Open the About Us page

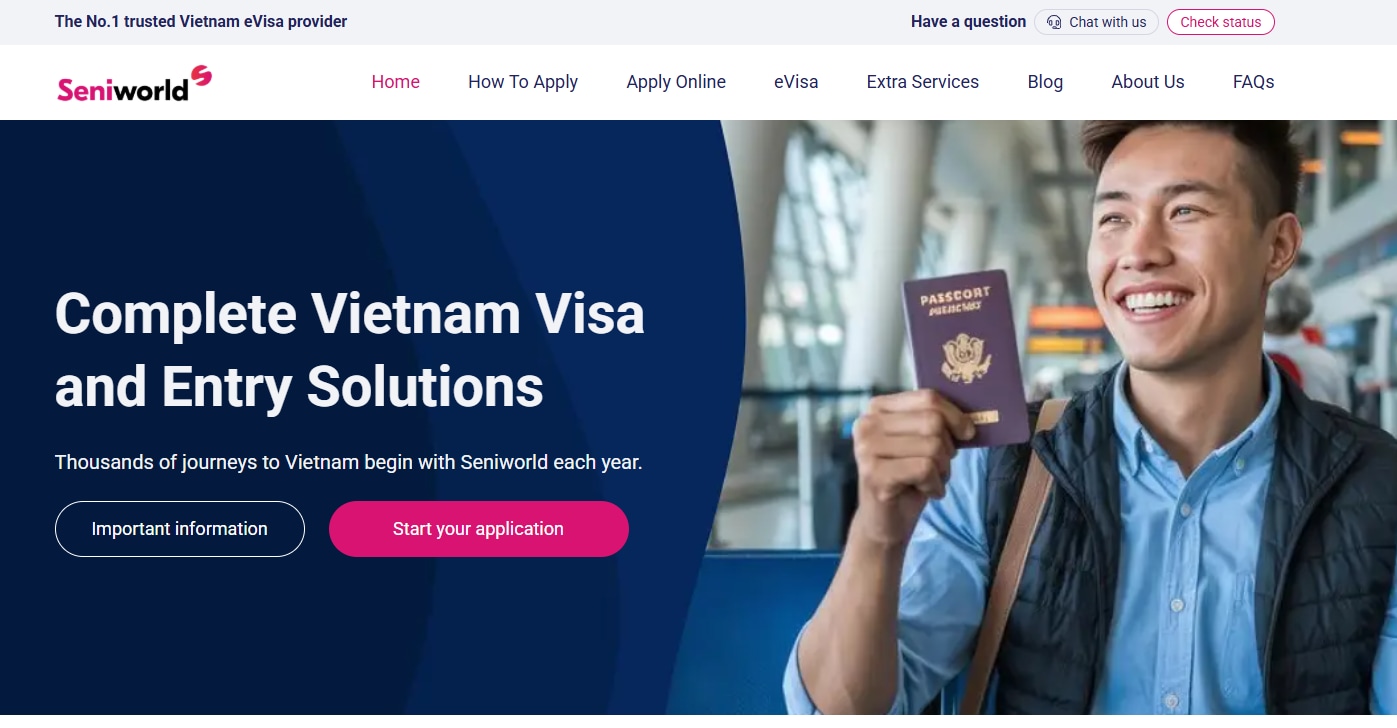pyautogui.click(x=1148, y=82)
